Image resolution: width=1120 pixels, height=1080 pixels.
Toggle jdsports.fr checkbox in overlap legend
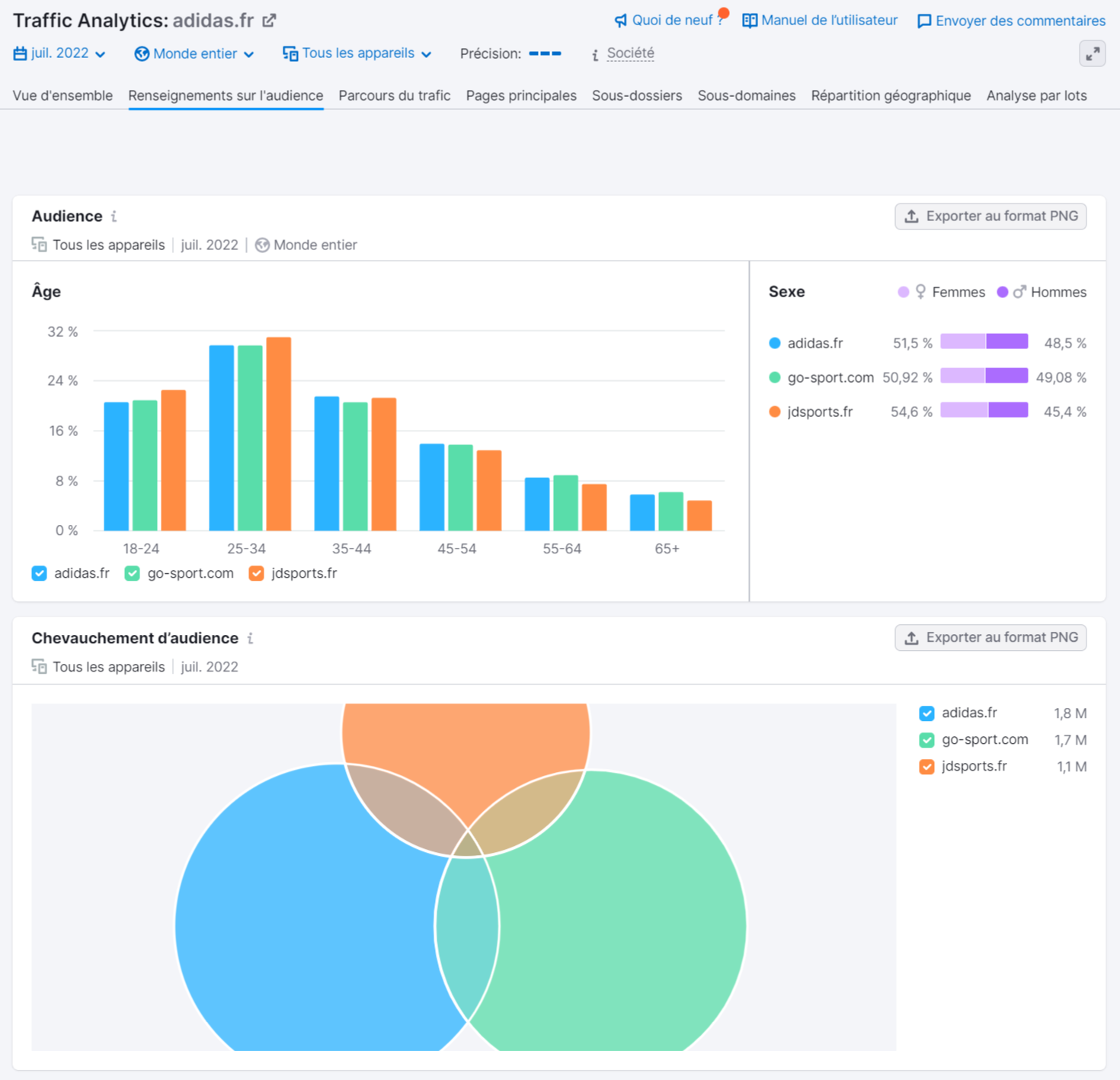(x=926, y=767)
